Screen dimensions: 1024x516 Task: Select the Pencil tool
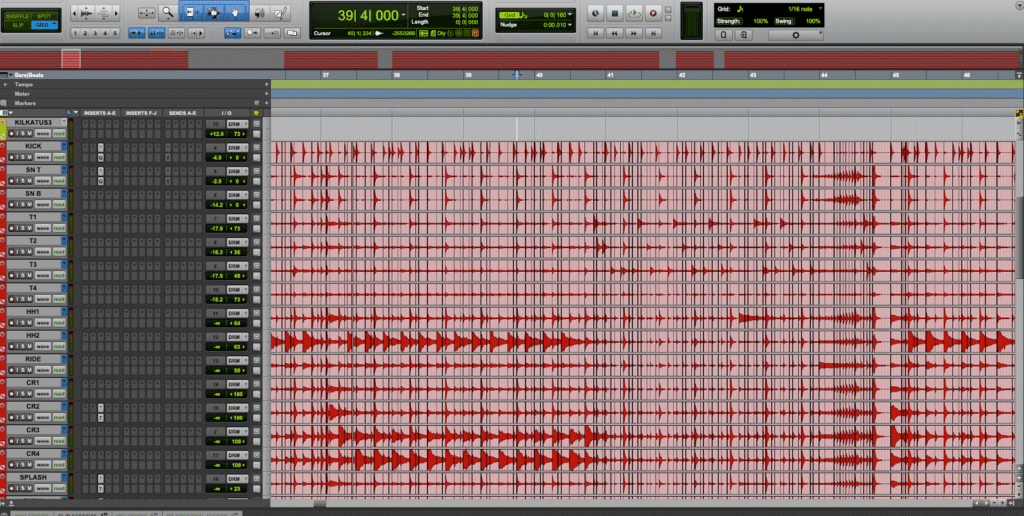pos(282,13)
